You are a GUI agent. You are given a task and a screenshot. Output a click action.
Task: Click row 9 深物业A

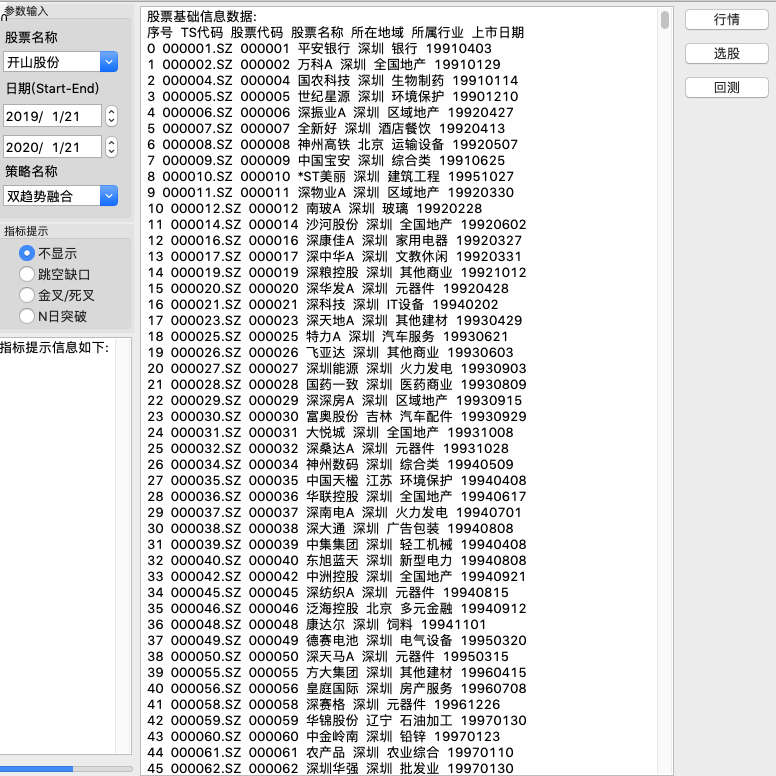tap(331, 193)
